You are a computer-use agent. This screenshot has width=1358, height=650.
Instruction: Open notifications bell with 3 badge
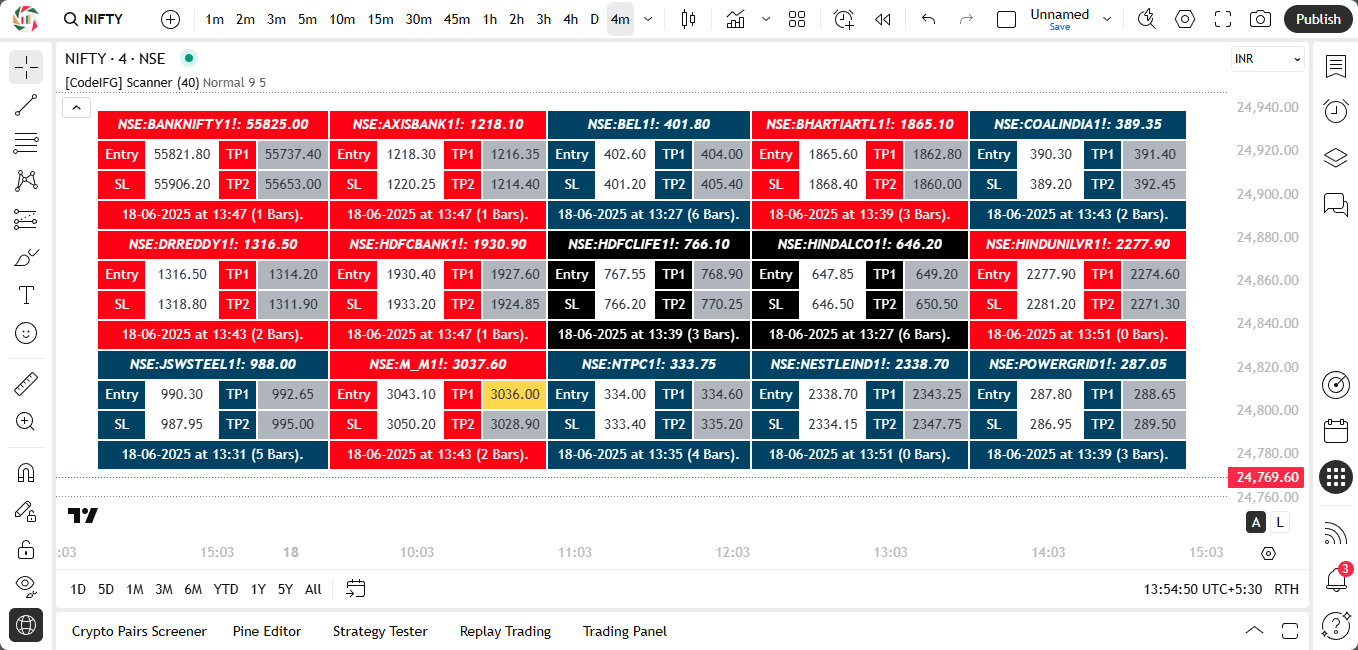coord(1336,578)
